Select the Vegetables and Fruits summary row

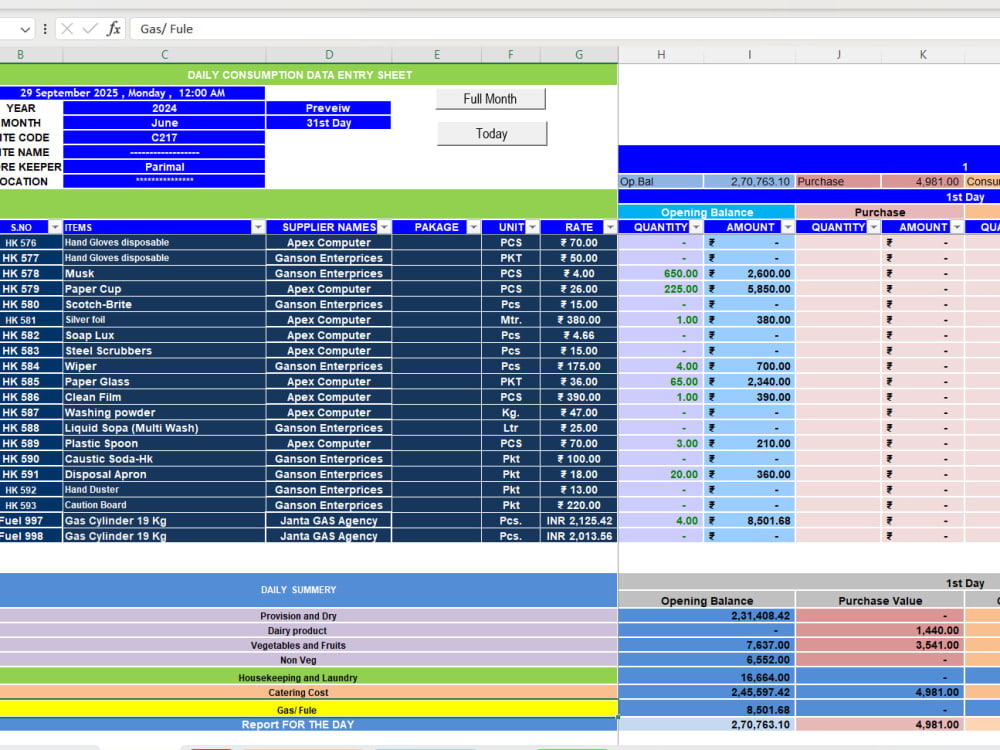(308, 645)
